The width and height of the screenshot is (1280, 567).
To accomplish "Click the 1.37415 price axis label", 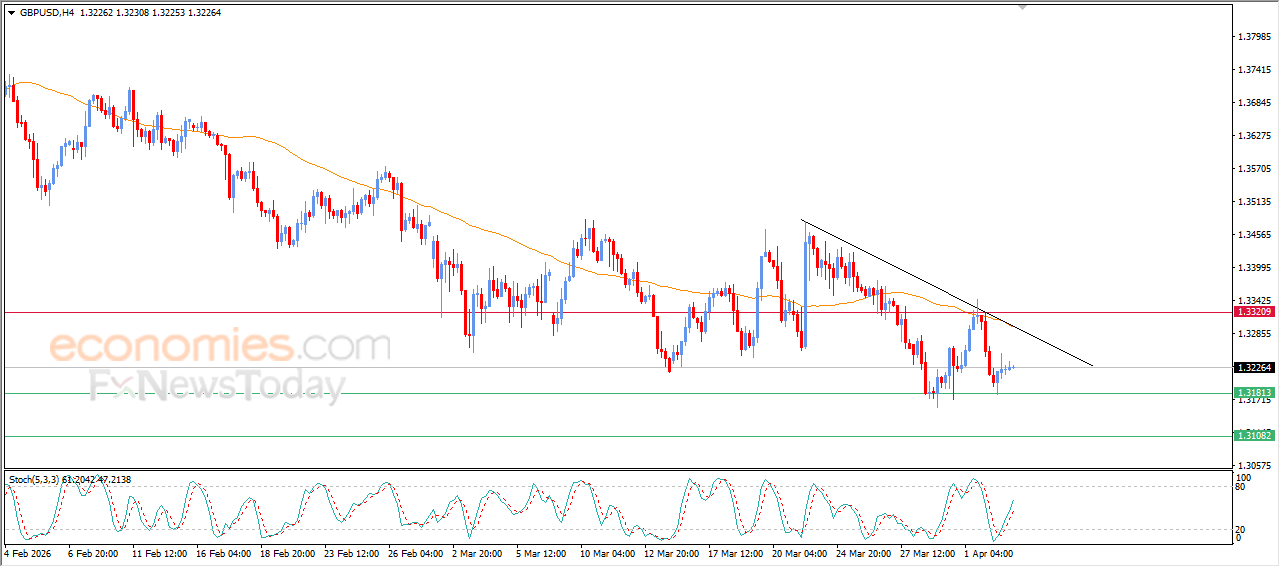I will coord(1255,70).
